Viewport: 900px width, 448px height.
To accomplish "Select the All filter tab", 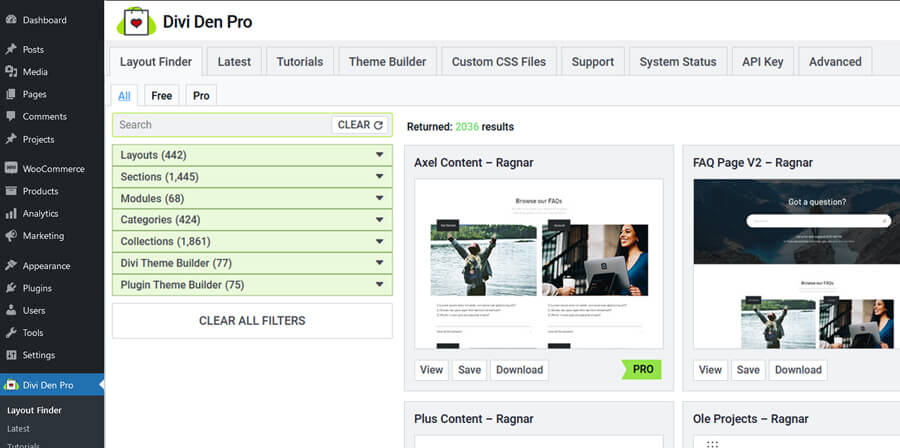I will point(124,96).
